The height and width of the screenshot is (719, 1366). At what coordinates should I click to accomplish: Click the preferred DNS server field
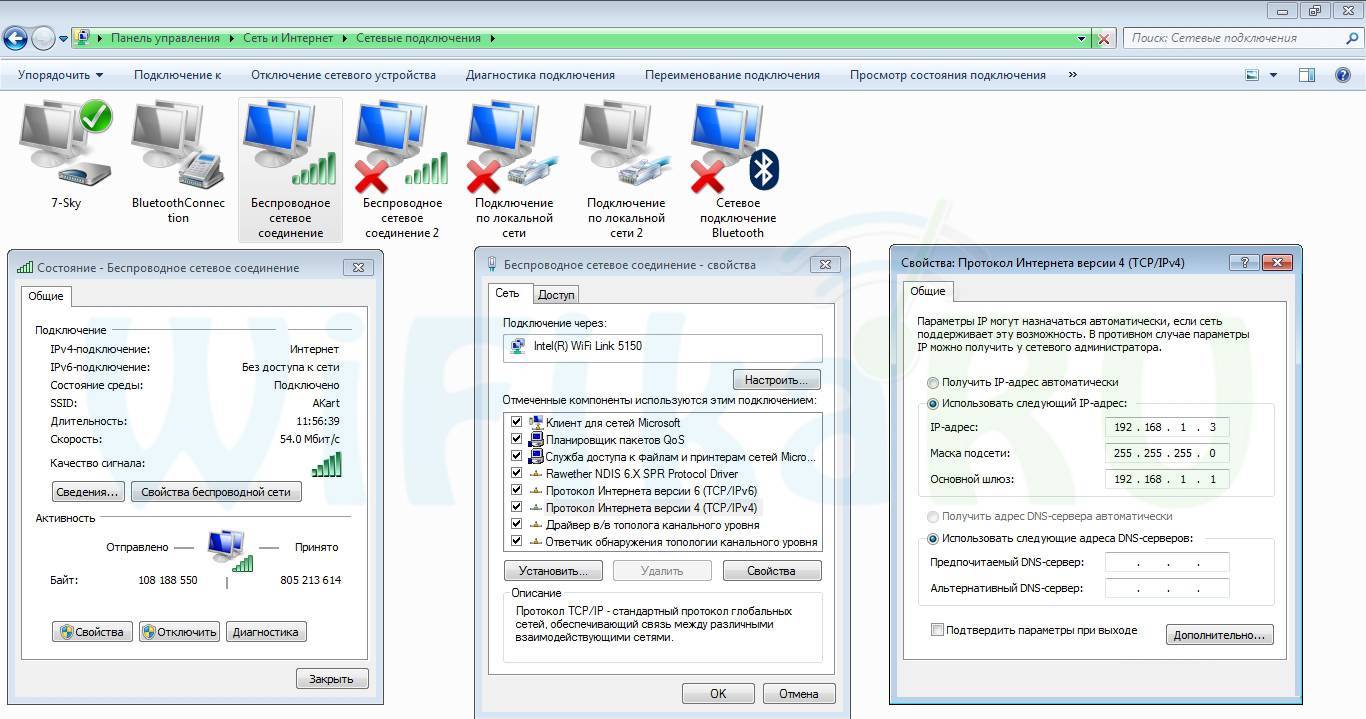pos(1166,563)
